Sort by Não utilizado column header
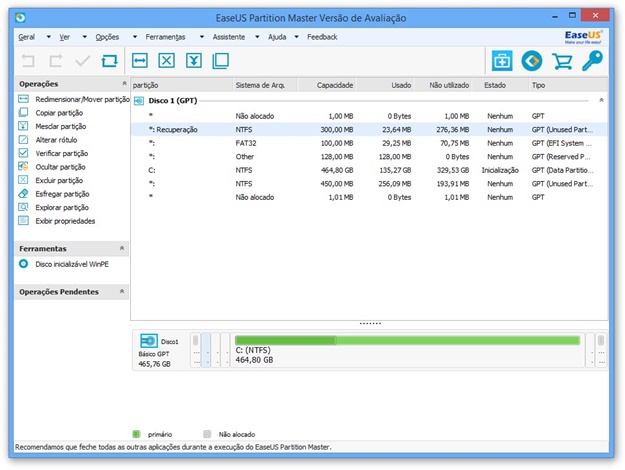This screenshot has width=625, height=470. (443, 85)
